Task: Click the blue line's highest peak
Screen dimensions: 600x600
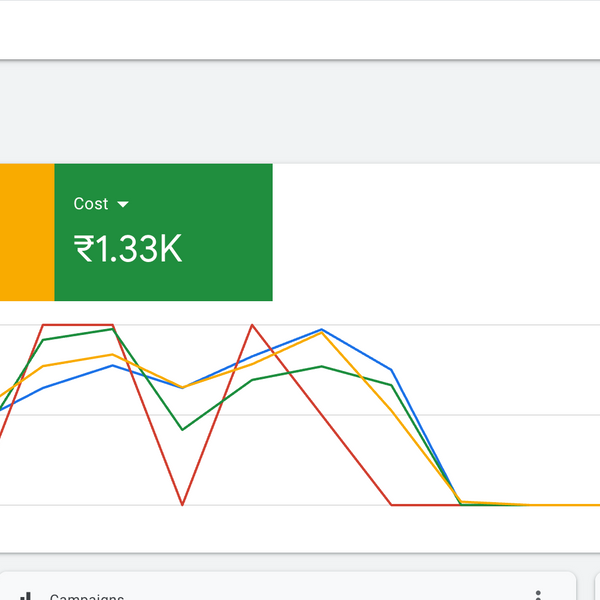Action: click(x=321, y=329)
